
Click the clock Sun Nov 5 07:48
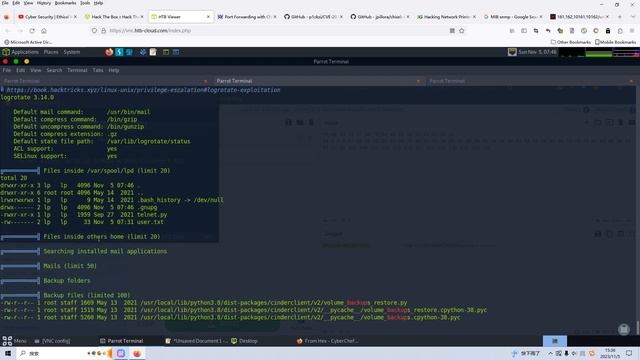pyautogui.click(x=537, y=52)
